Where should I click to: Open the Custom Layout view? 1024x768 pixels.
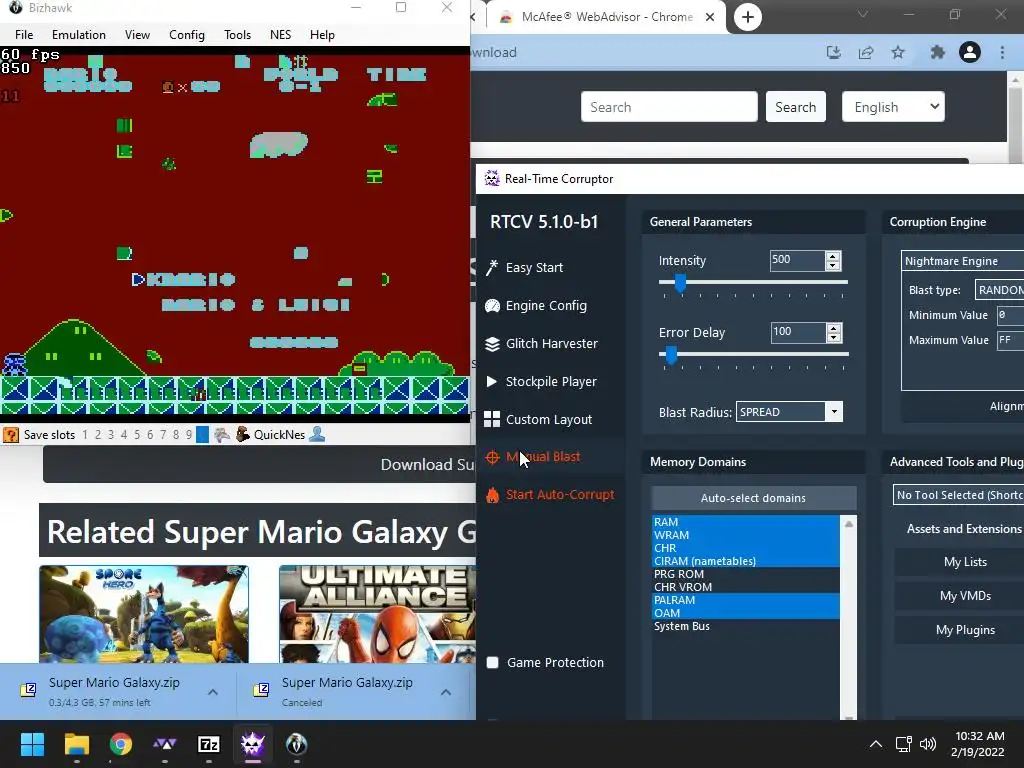point(538,419)
